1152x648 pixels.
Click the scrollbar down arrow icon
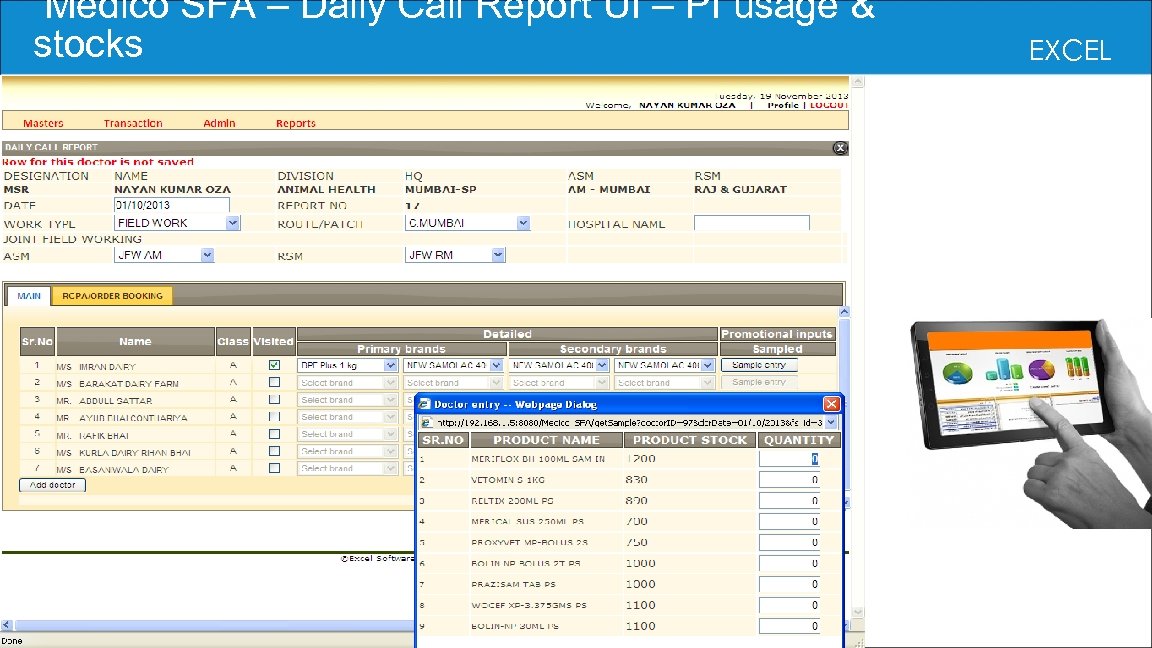coord(858,609)
